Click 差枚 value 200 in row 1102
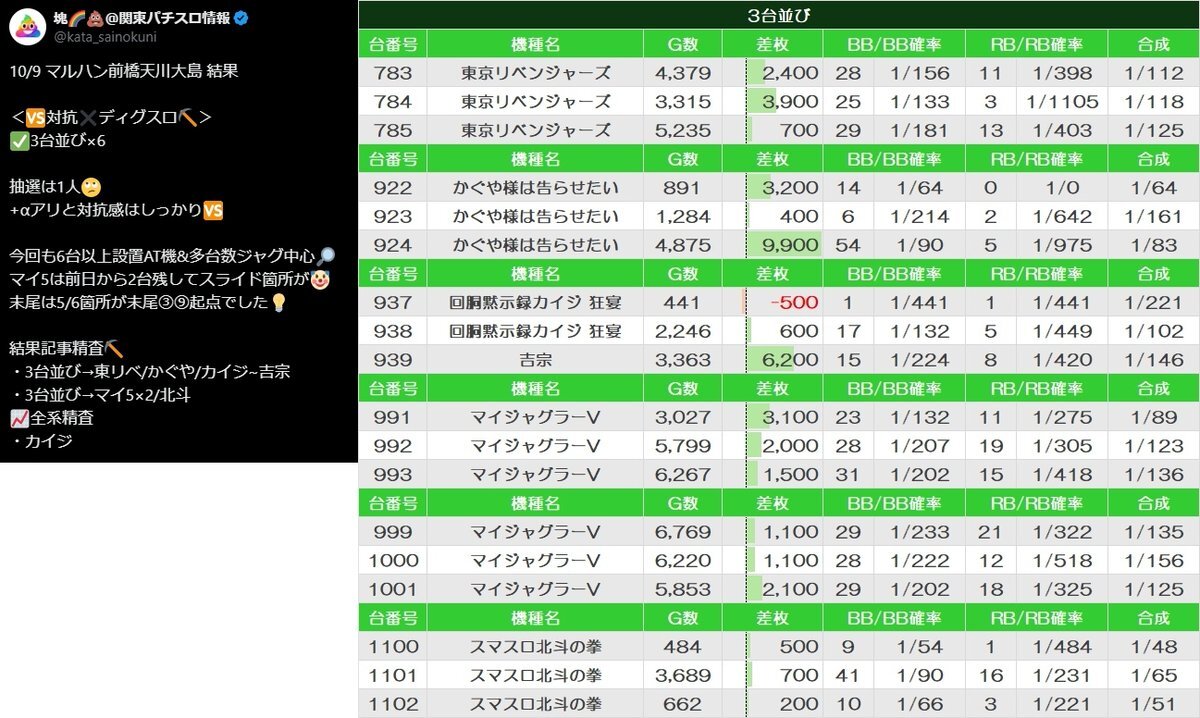 800,705
